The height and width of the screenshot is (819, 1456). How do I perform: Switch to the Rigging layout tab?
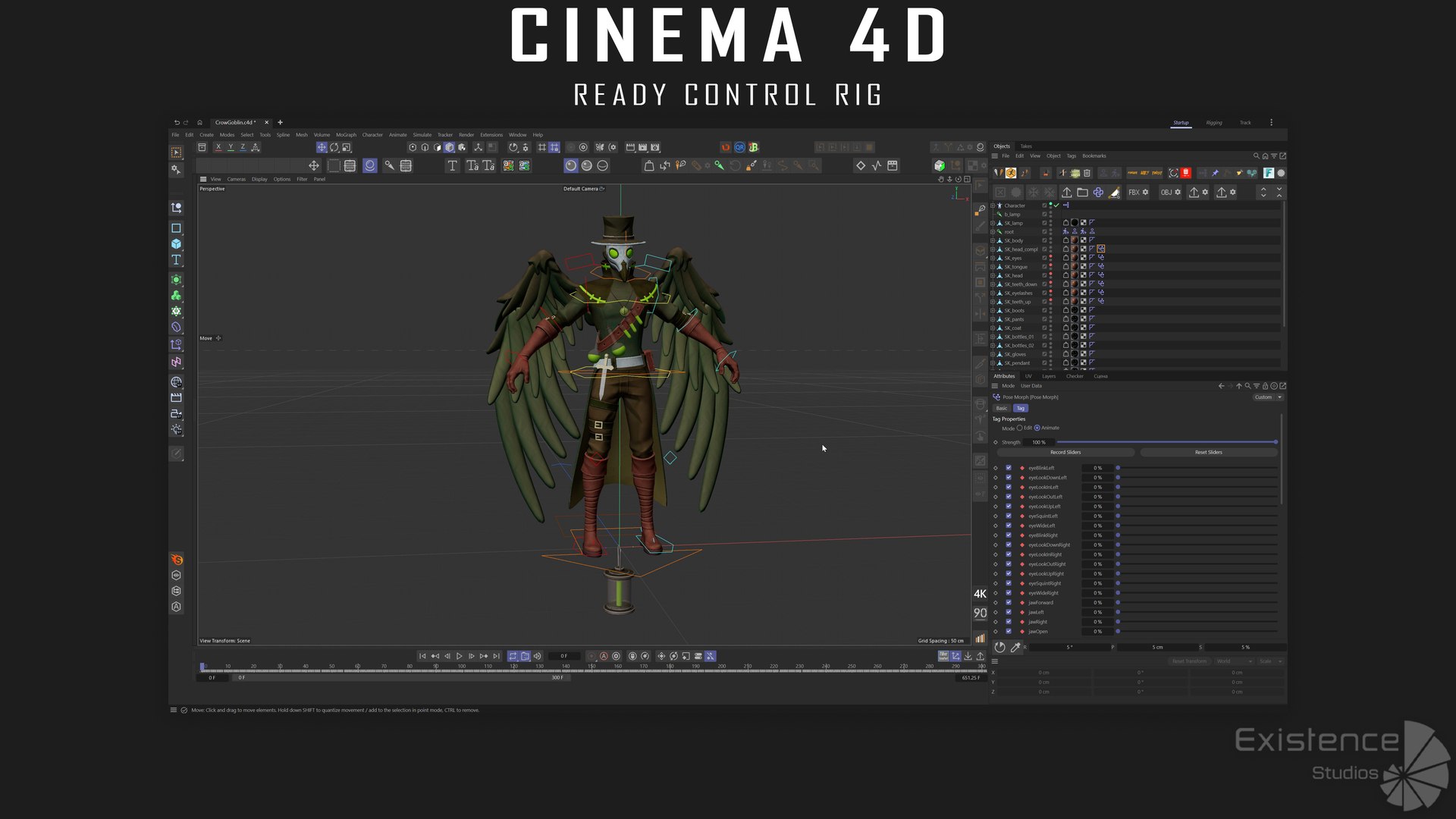pyautogui.click(x=1214, y=123)
